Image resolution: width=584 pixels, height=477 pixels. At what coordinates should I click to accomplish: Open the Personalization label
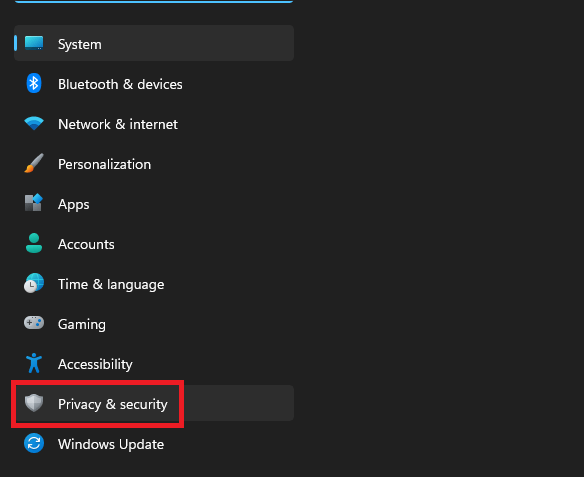104,164
